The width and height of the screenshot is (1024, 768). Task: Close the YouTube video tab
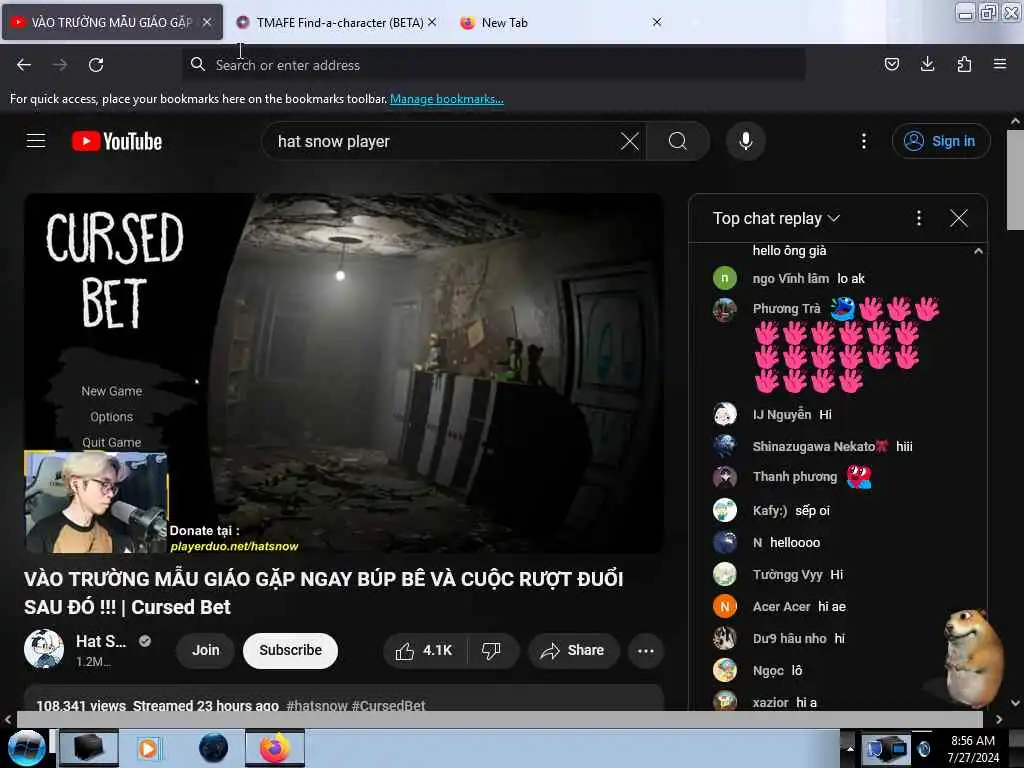pos(207,22)
